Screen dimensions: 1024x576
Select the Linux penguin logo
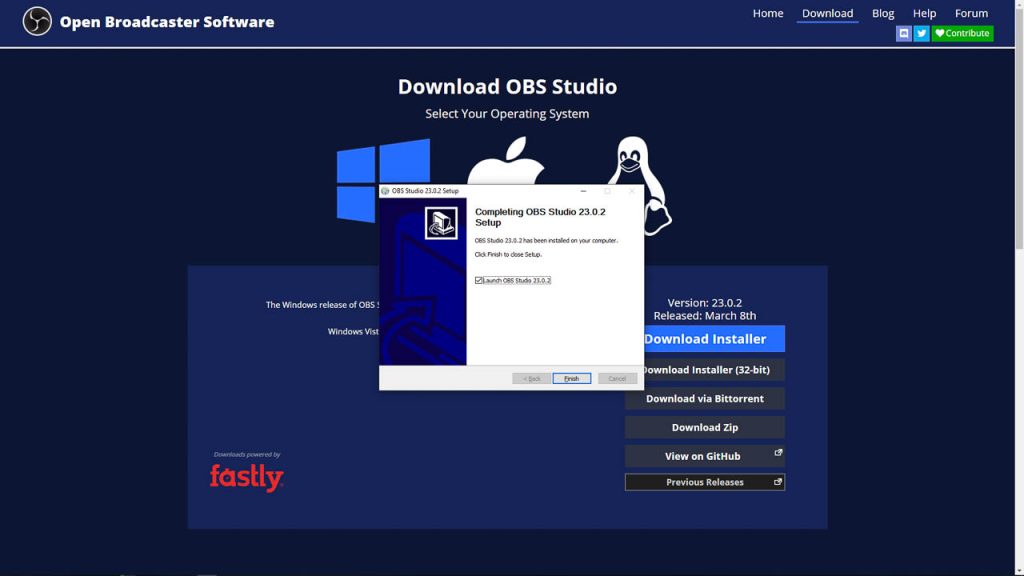coord(639,185)
